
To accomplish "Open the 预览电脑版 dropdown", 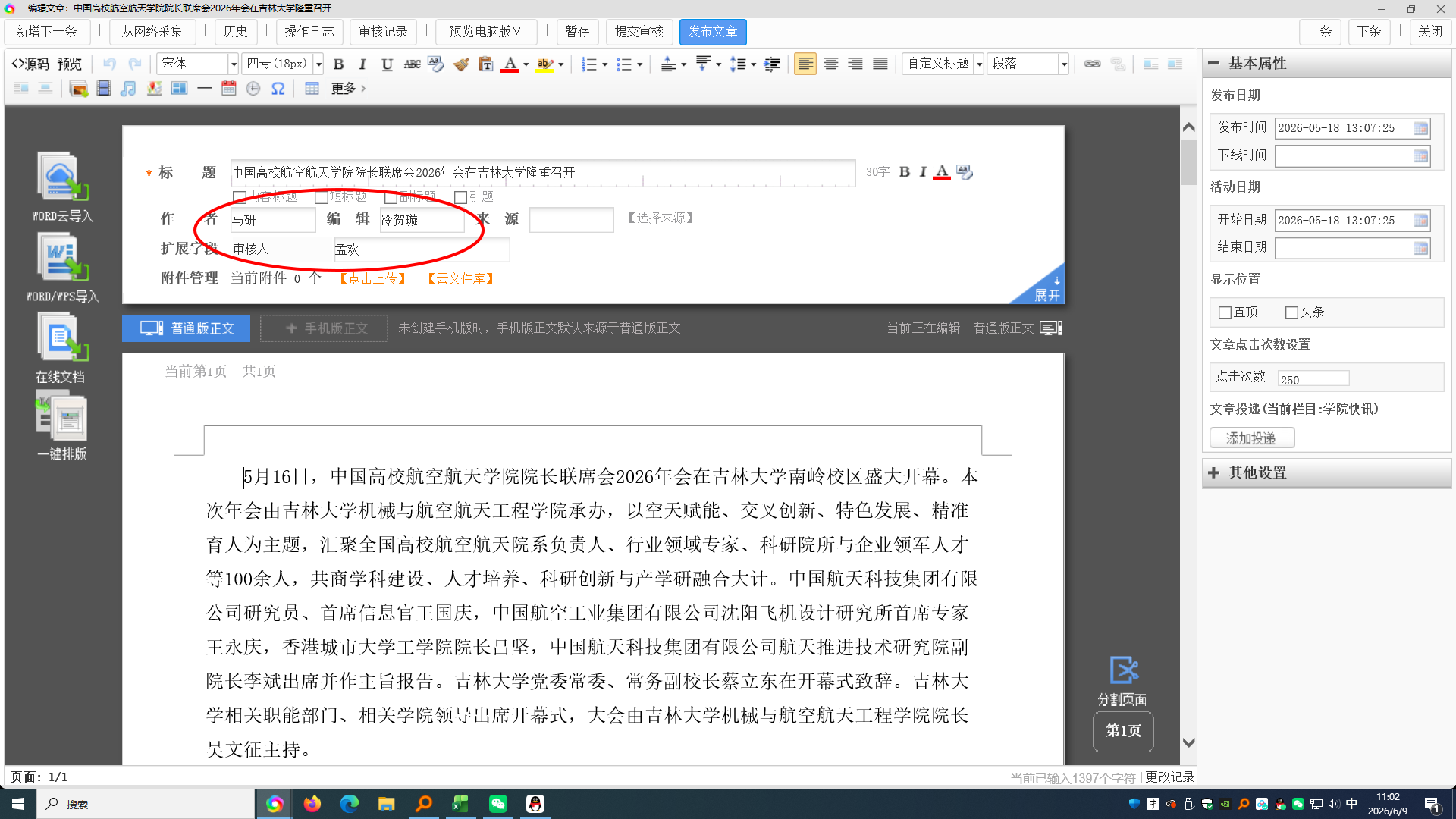I will 486,32.
